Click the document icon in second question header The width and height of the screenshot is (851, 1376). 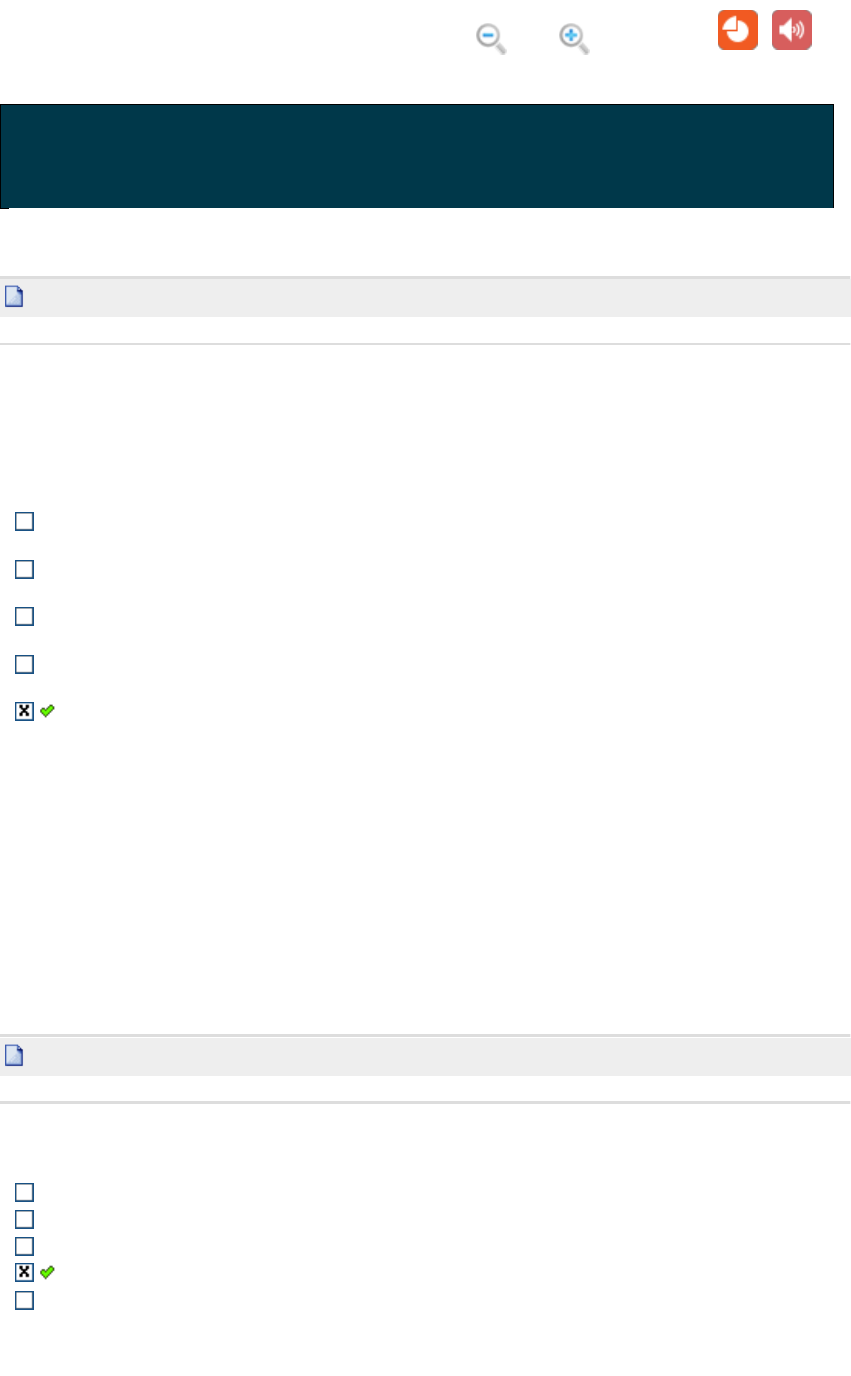[15, 1056]
